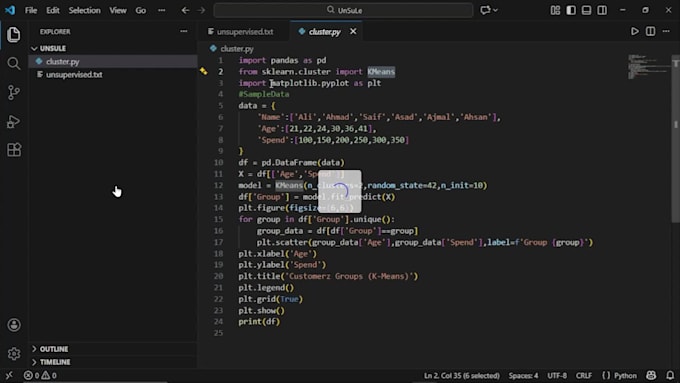This screenshot has width=680, height=383.
Task: Open the remote window indicator in status bar
Action: point(9,375)
